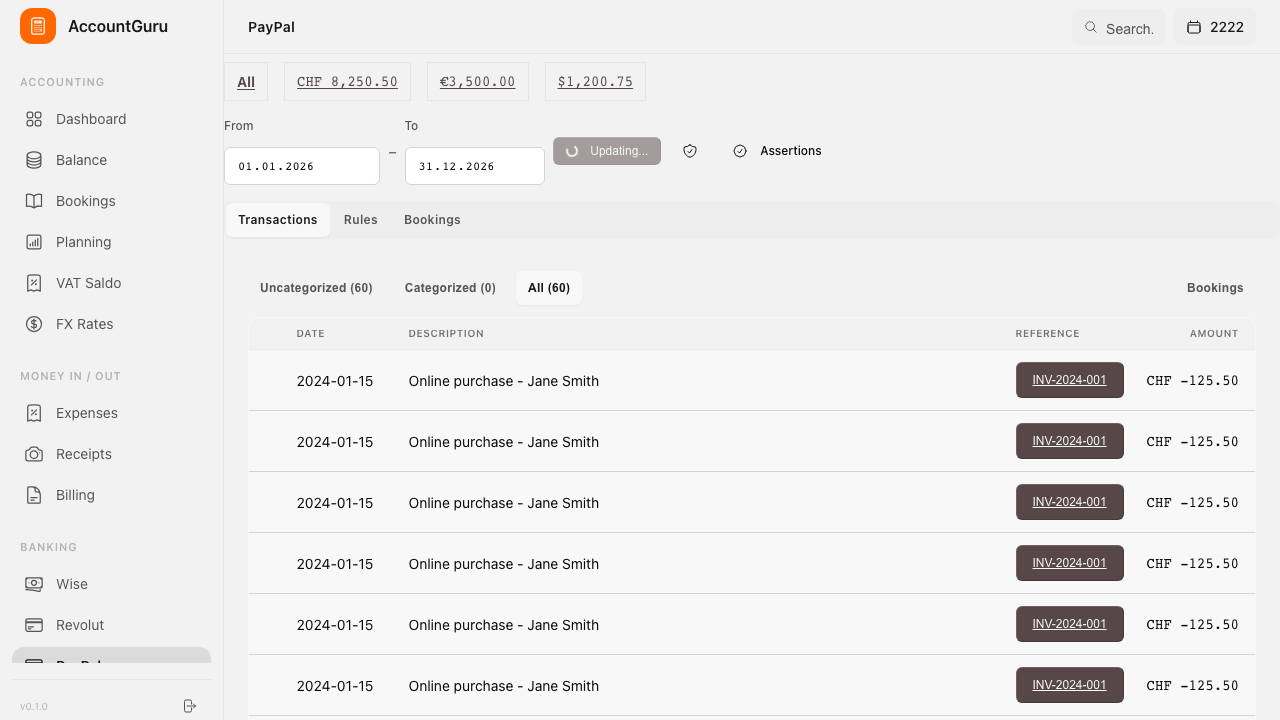This screenshot has width=1280, height=720.
Task: Click the Bookings button above the table
Action: click(x=1215, y=288)
